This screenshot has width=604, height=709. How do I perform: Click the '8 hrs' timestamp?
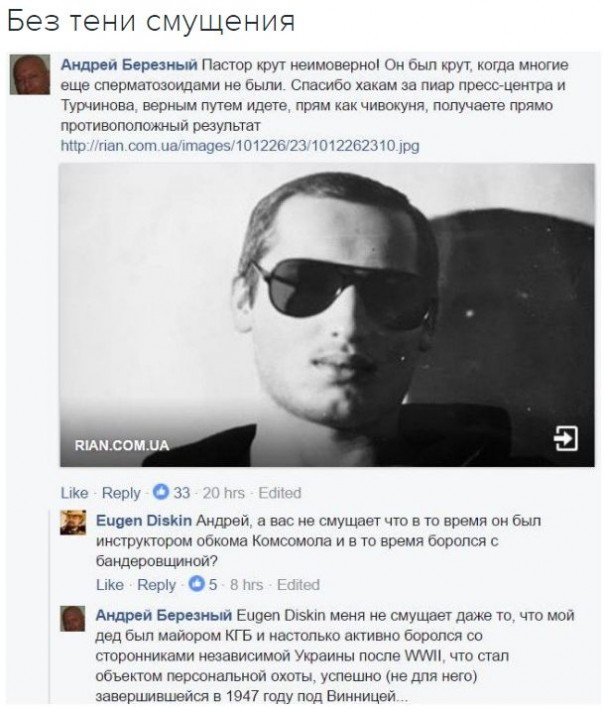(x=246, y=585)
